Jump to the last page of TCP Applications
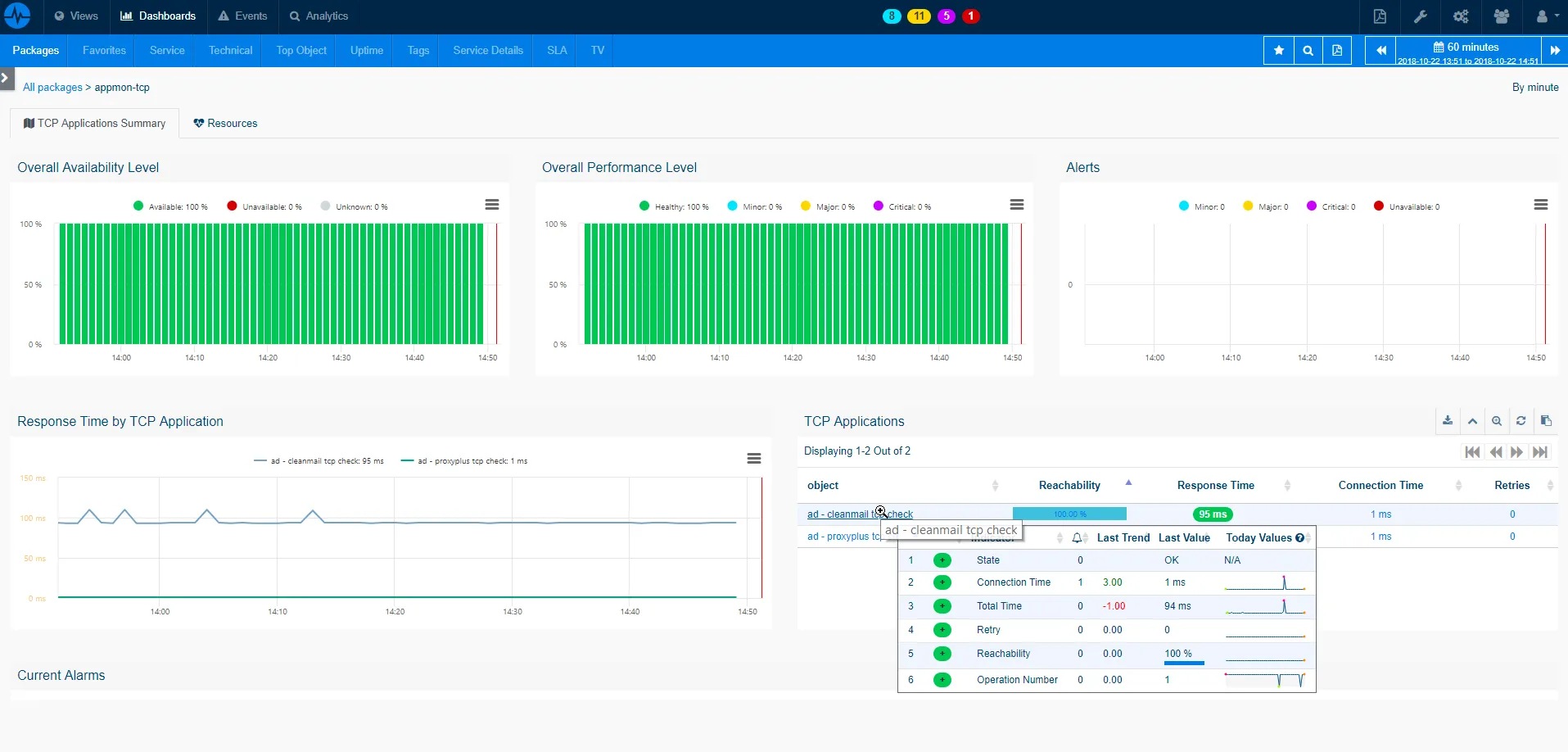 coord(1541,451)
